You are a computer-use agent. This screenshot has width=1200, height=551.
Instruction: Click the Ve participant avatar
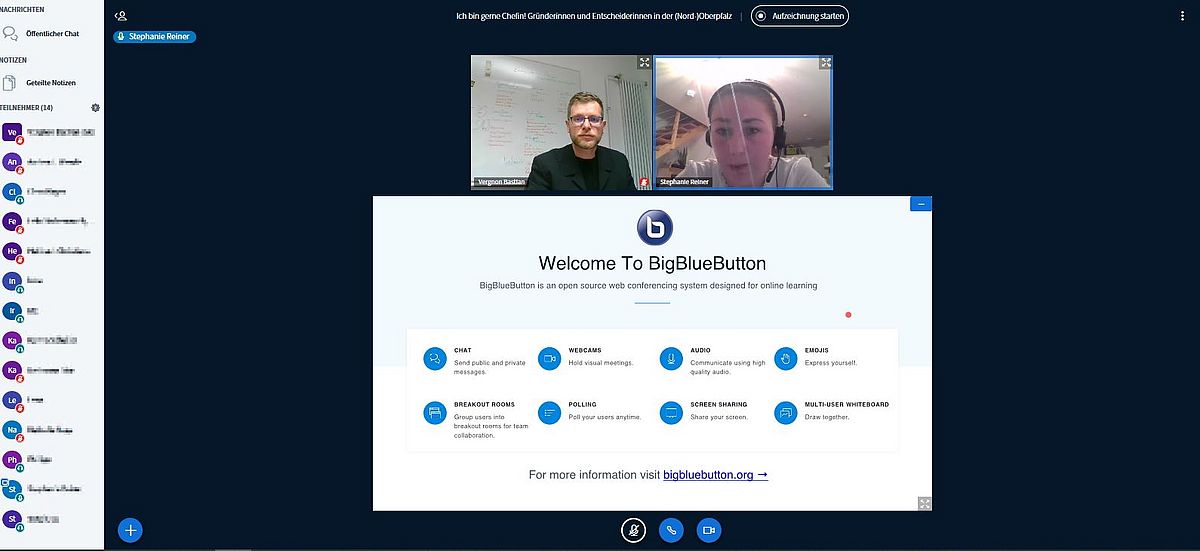click(x=12, y=132)
